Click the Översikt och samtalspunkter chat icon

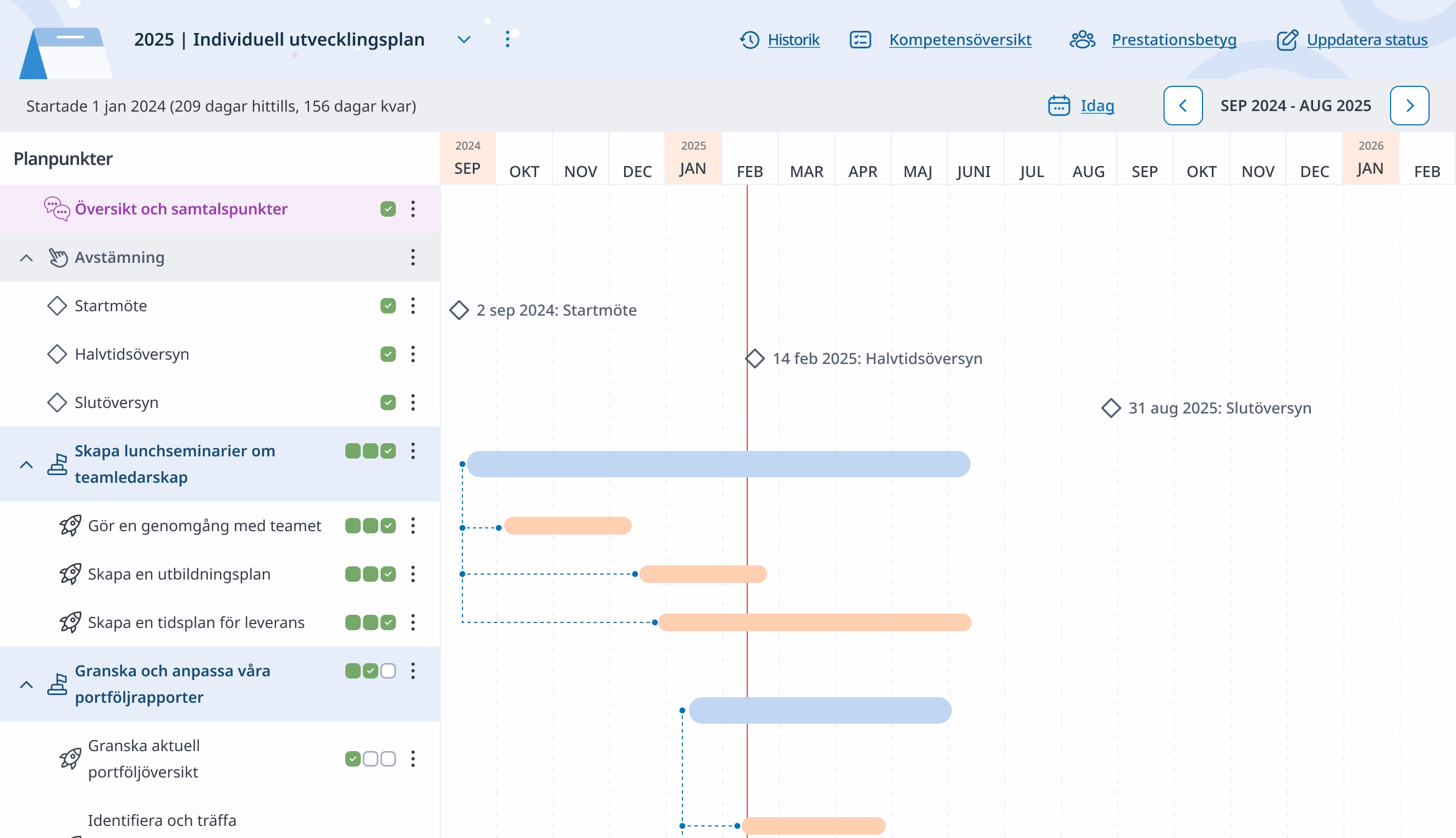pos(57,209)
